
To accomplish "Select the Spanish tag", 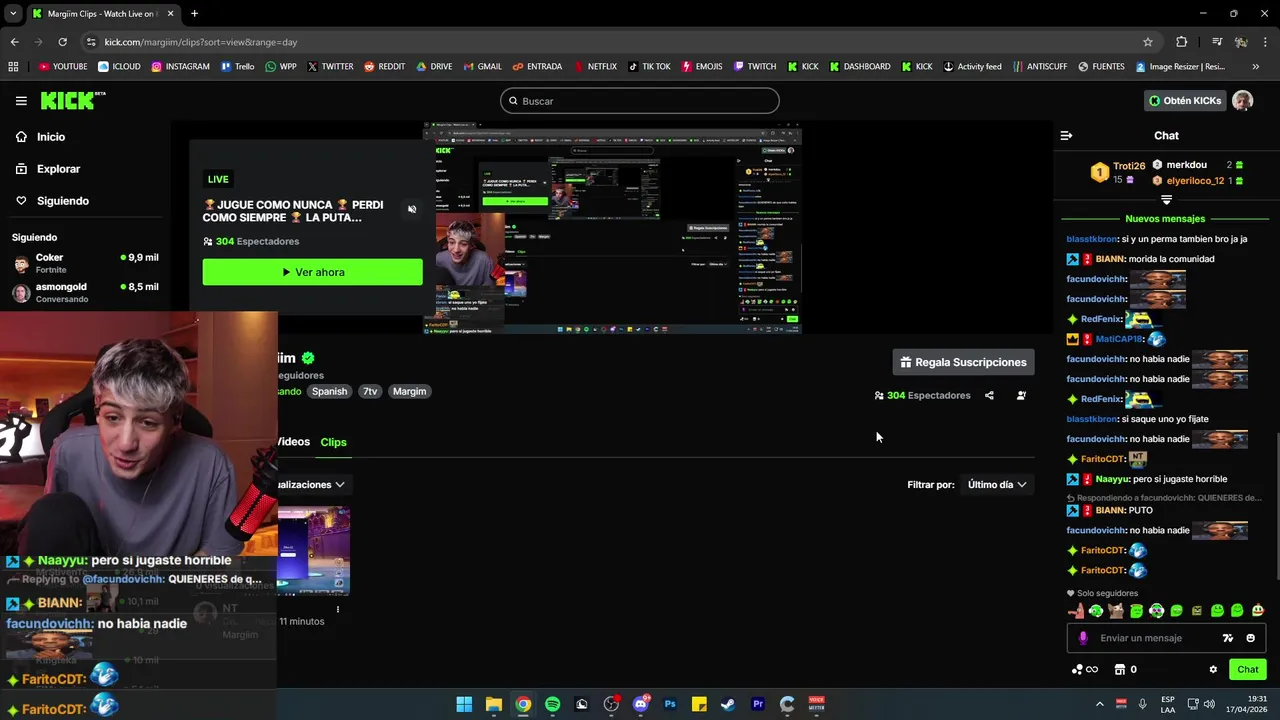I will 329,391.
